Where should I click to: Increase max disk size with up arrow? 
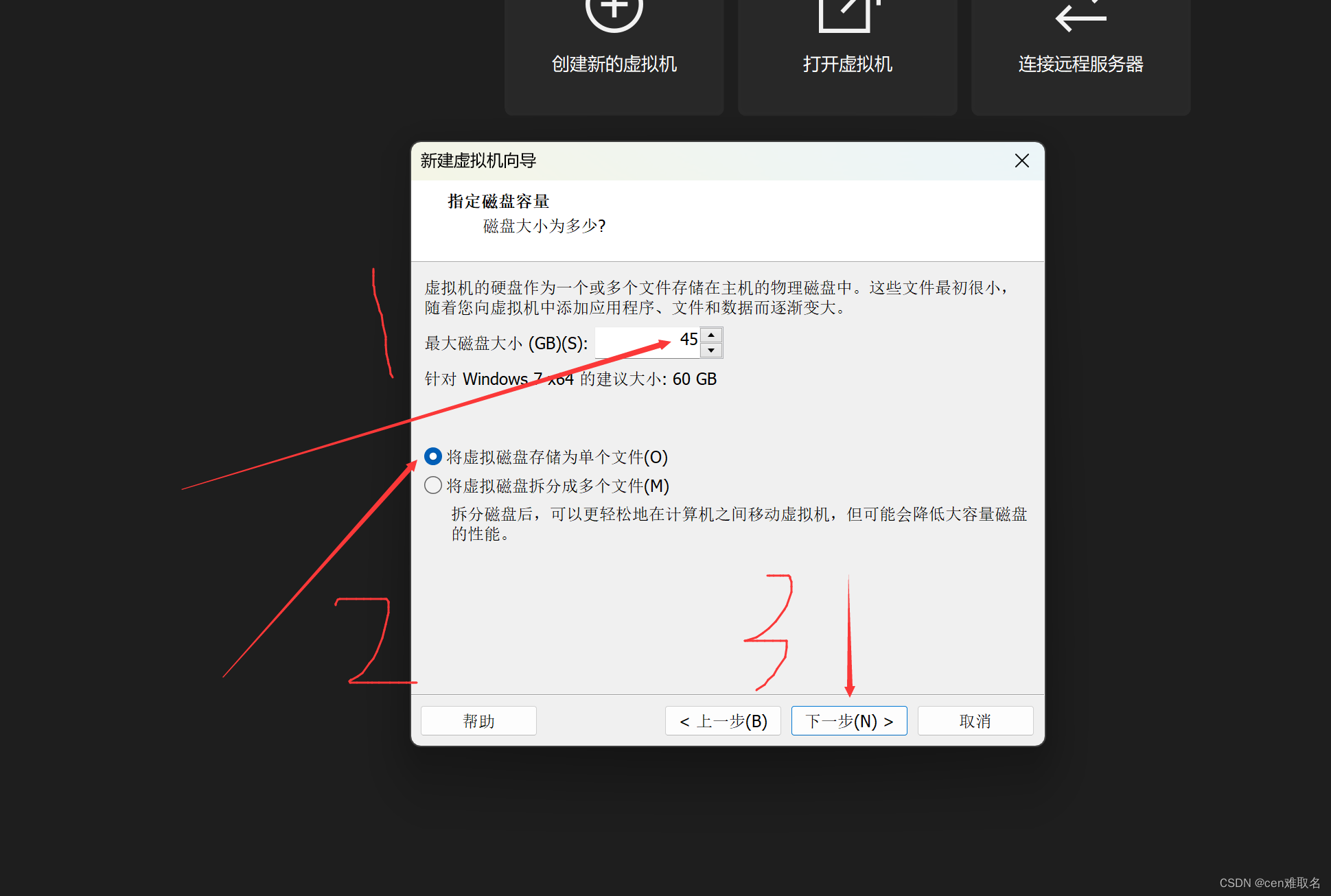[x=711, y=335]
